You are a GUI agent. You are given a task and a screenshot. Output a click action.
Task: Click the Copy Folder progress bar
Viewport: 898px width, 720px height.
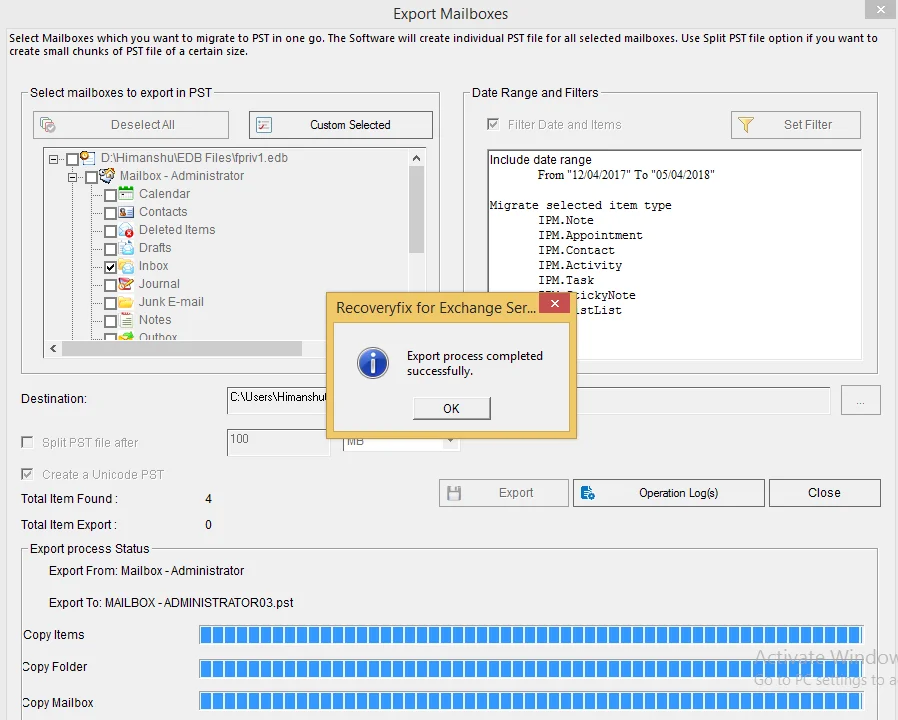(531, 668)
